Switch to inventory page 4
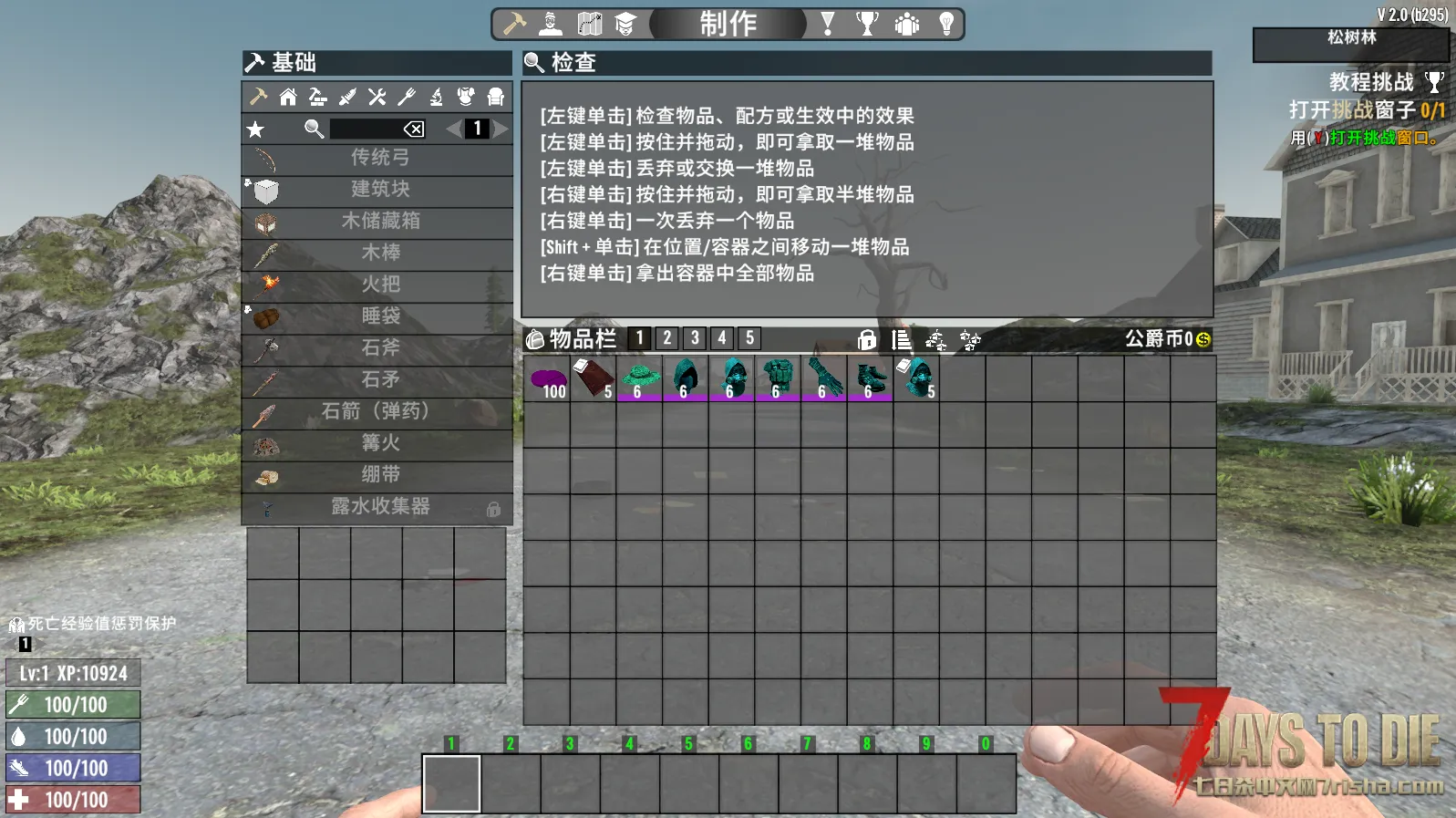Image resolution: width=1456 pixels, height=818 pixels. tap(722, 338)
